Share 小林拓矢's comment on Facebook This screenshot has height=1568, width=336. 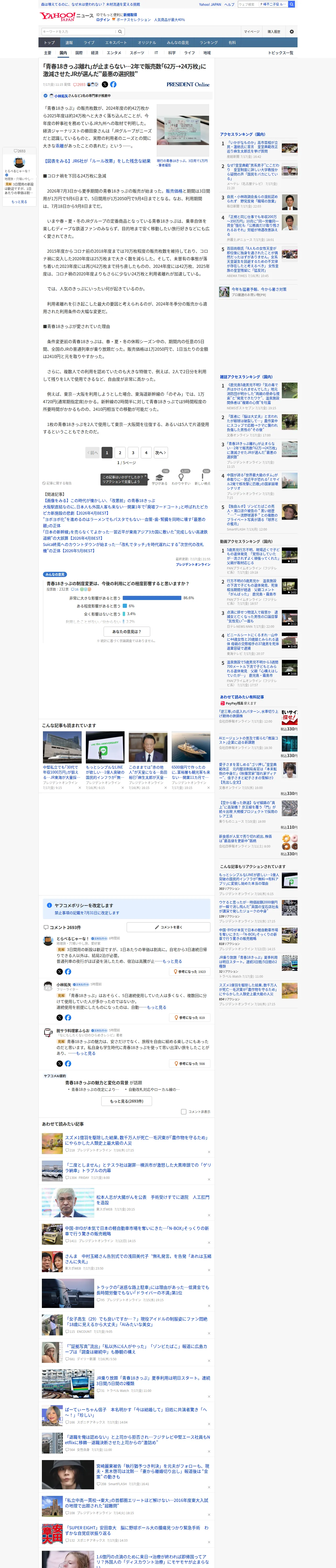coord(68,1017)
